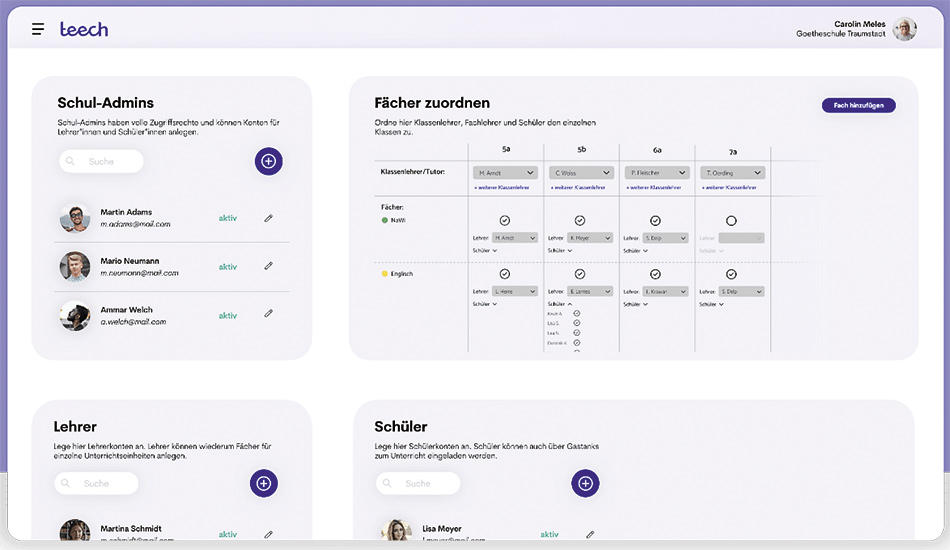The width and height of the screenshot is (950, 550).
Task: Open the hamburger menu
Action: [38, 29]
